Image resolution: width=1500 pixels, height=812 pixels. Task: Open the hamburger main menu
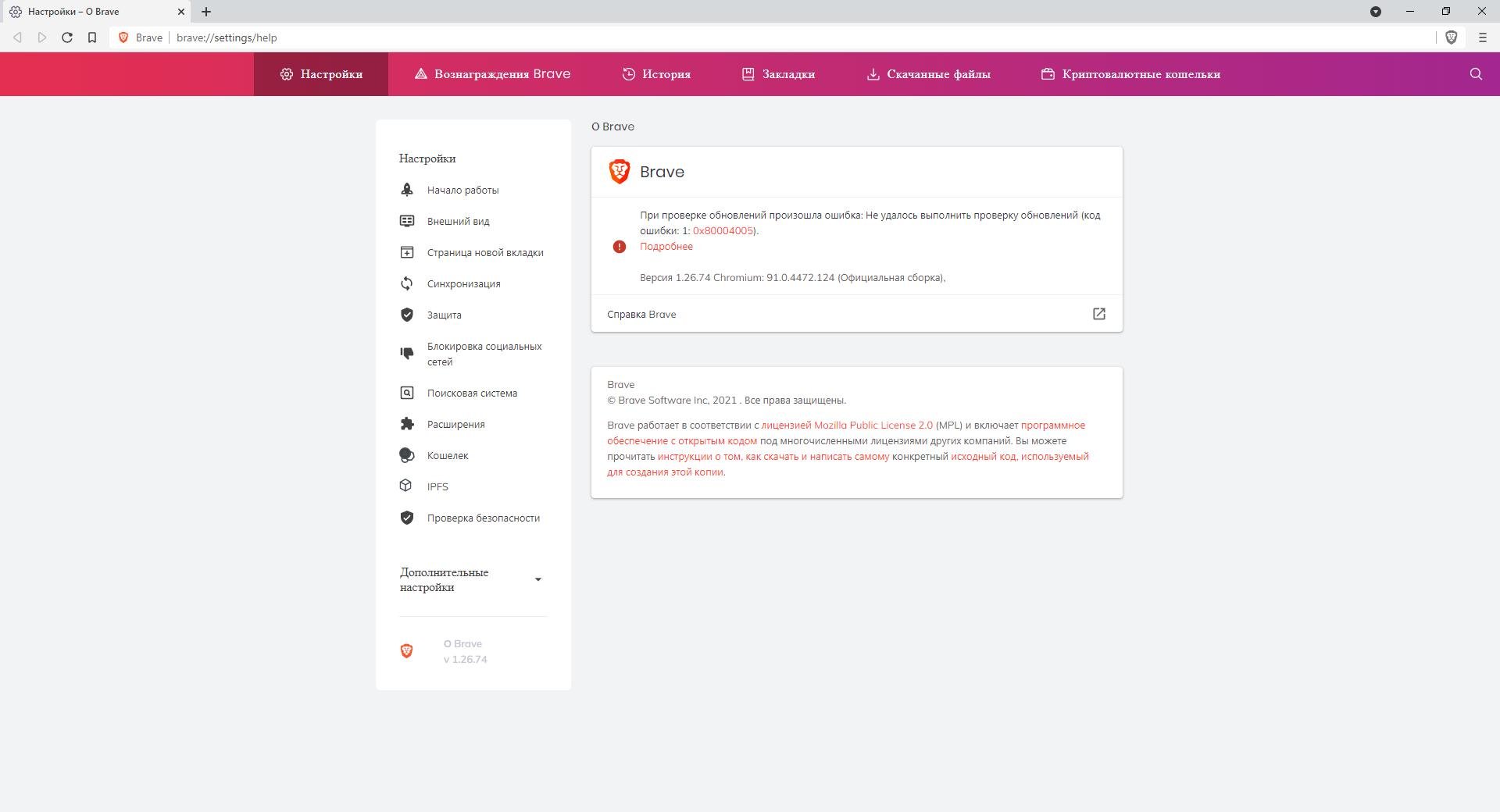point(1482,37)
